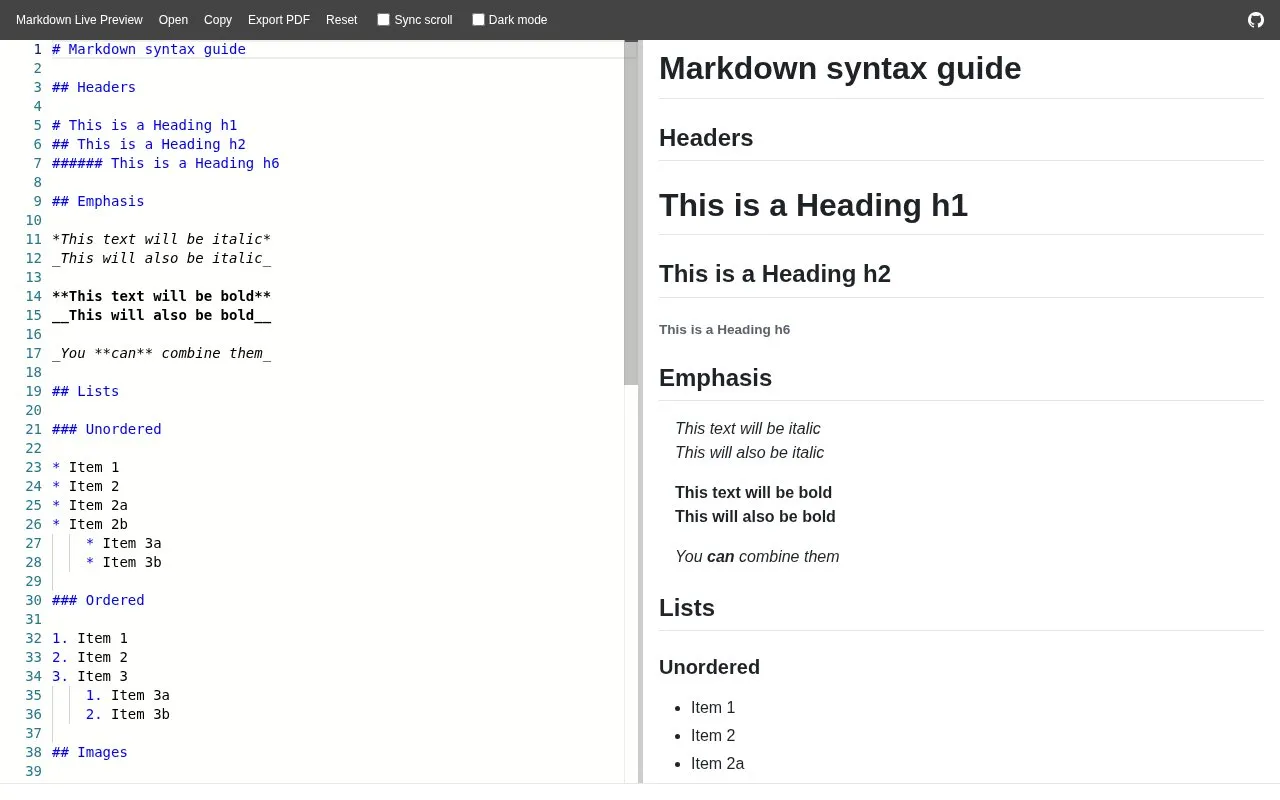Viewport: 1280px width, 800px height.
Task: Click editor line '*This text will be italic*'
Action: point(162,239)
